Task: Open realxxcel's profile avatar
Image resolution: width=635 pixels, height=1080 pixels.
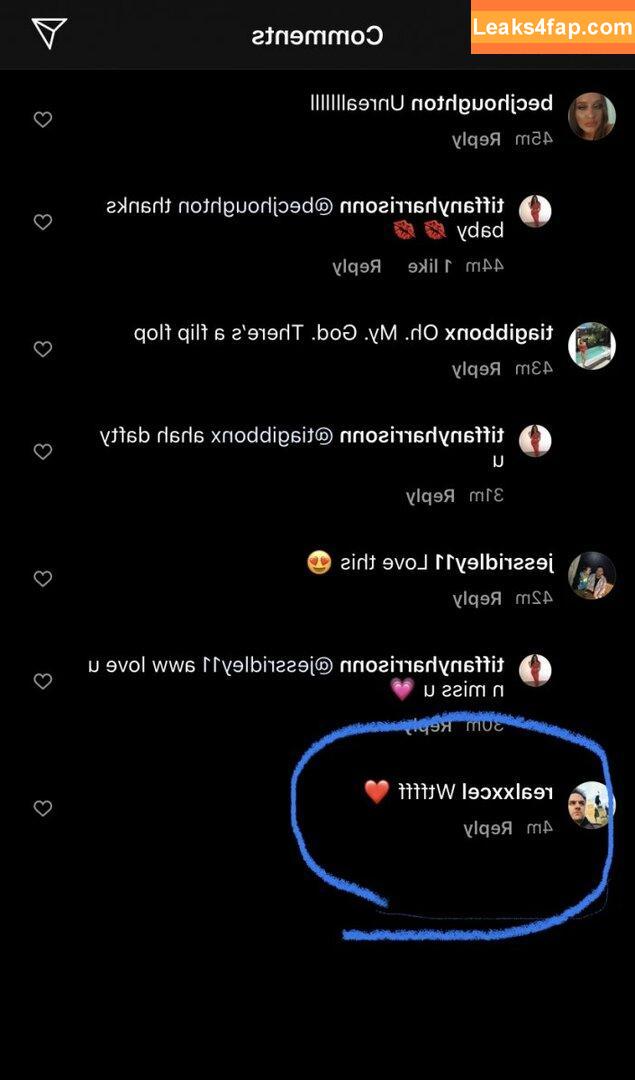Action: click(x=592, y=805)
